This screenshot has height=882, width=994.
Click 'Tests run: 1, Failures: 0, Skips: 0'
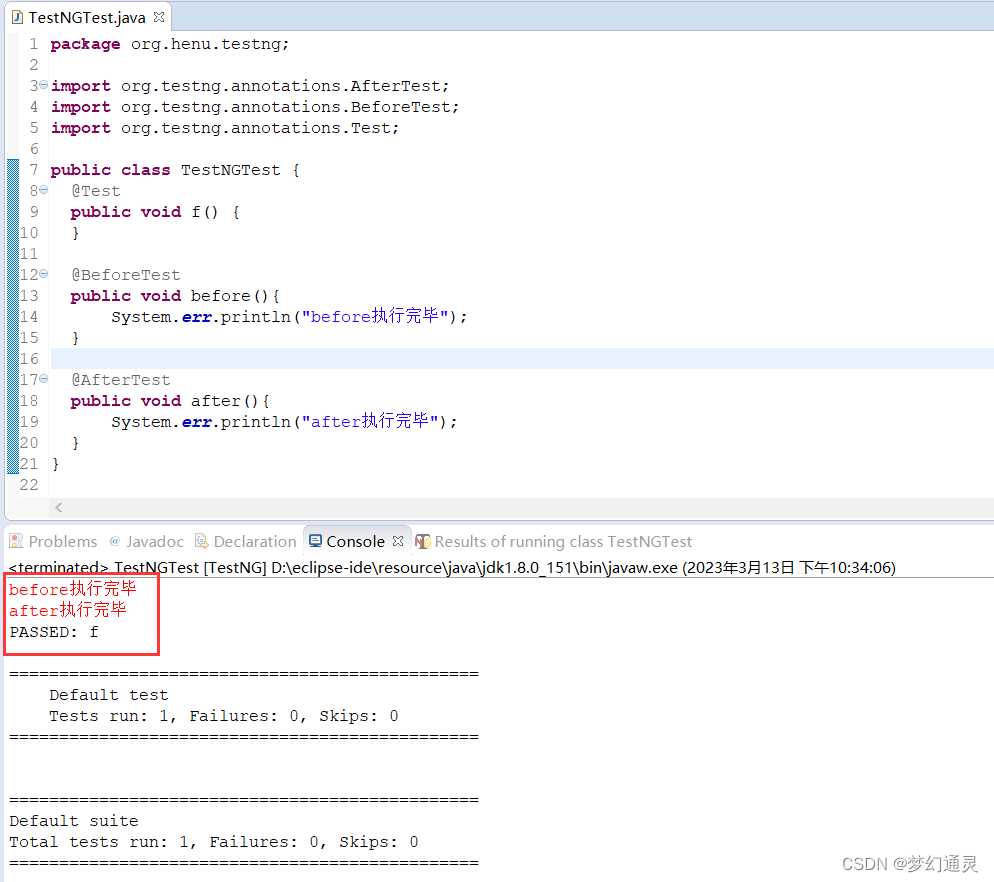click(x=224, y=716)
